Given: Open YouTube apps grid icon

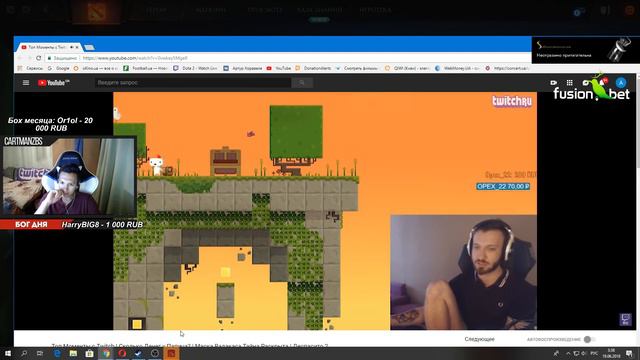Looking at the screenshot, I should [x=569, y=82].
